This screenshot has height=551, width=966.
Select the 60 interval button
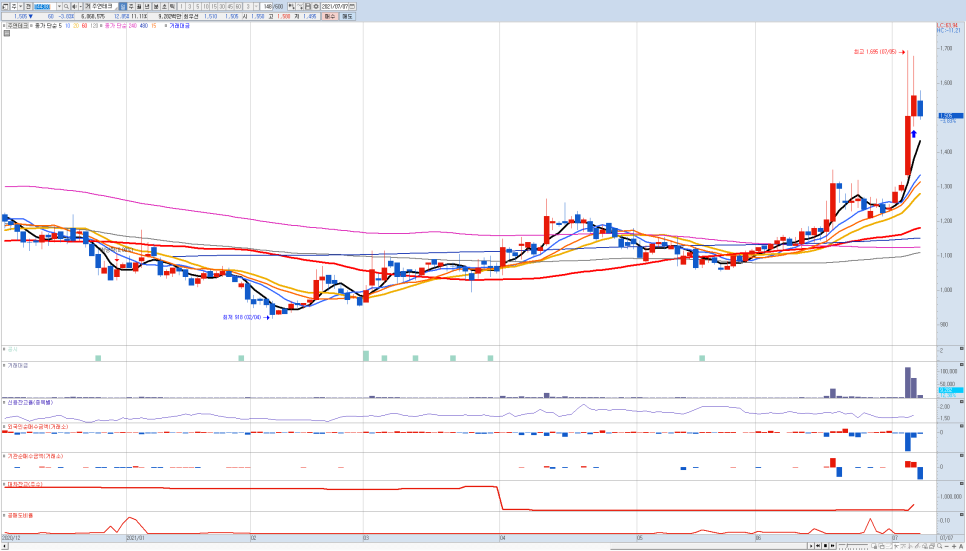(238, 6)
